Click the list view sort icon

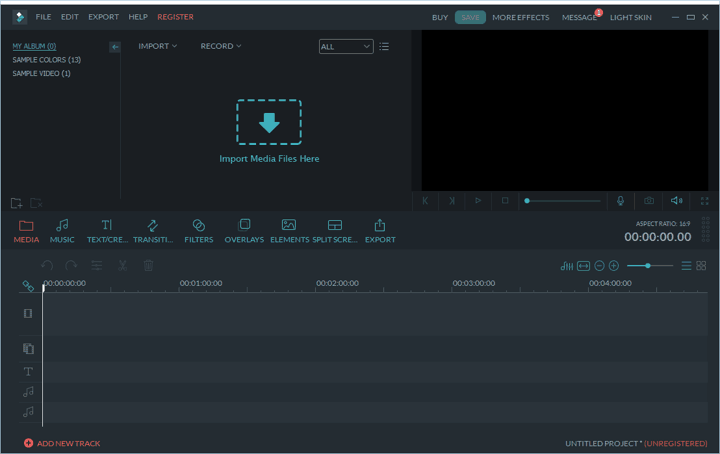pyautogui.click(x=384, y=46)
